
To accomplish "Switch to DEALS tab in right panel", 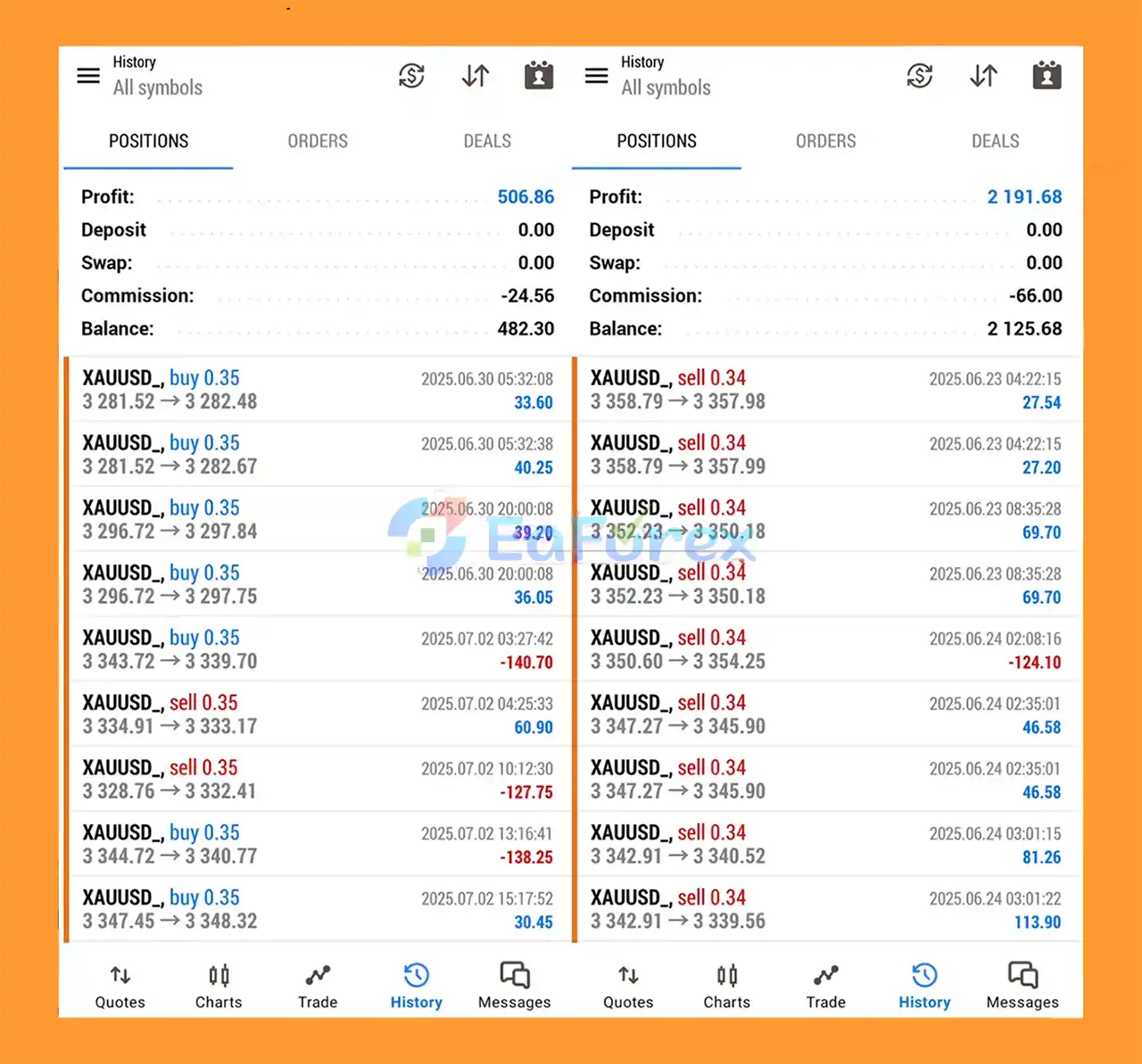I will click(x=996, y=141).
